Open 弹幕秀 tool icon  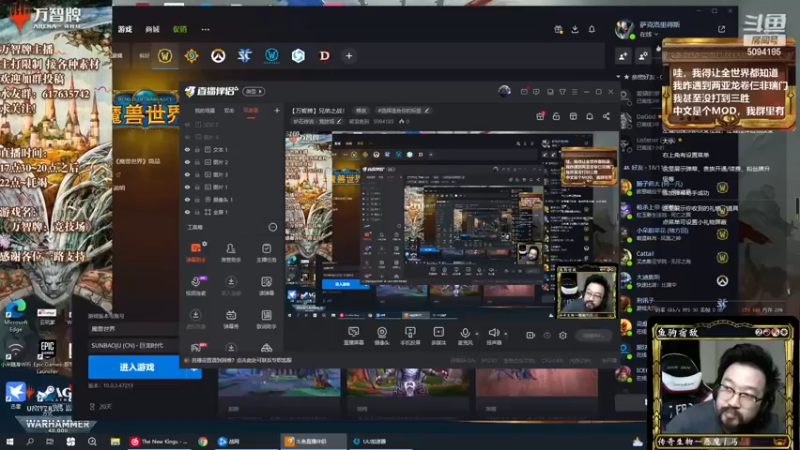coord(231,319)
